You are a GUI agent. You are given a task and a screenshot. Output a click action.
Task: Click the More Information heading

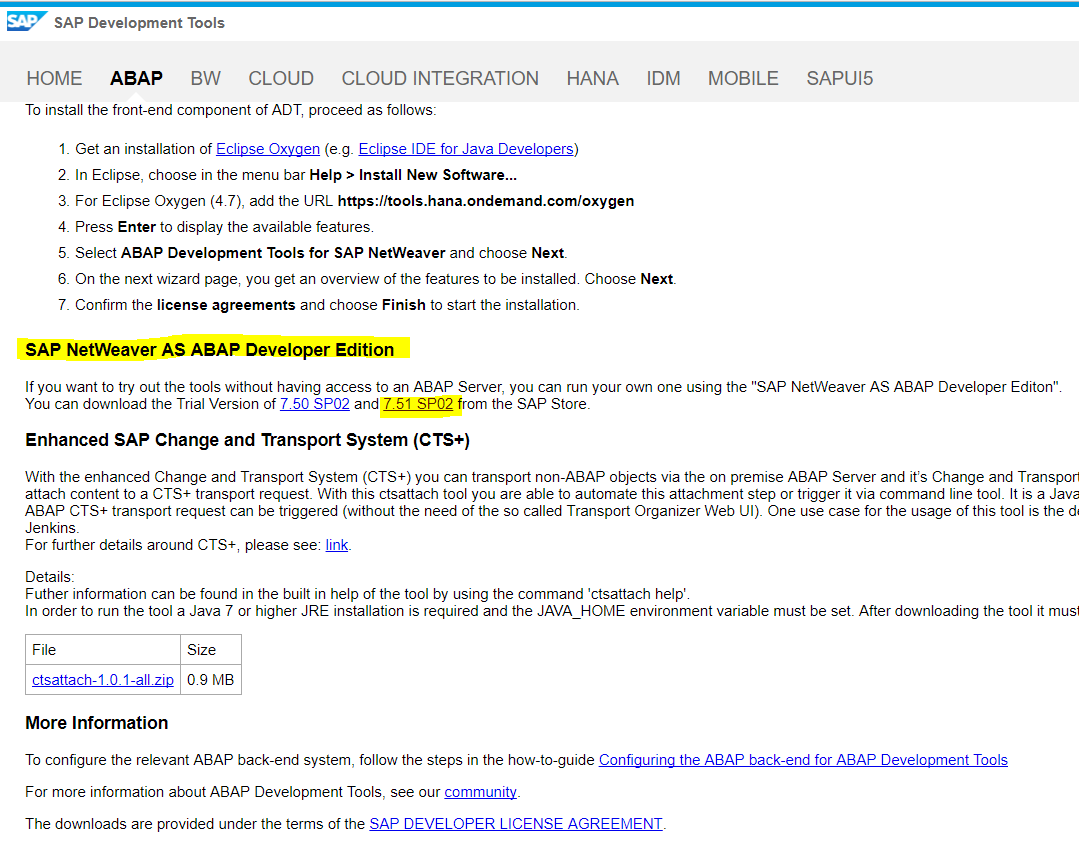click(x=97, y=723)
